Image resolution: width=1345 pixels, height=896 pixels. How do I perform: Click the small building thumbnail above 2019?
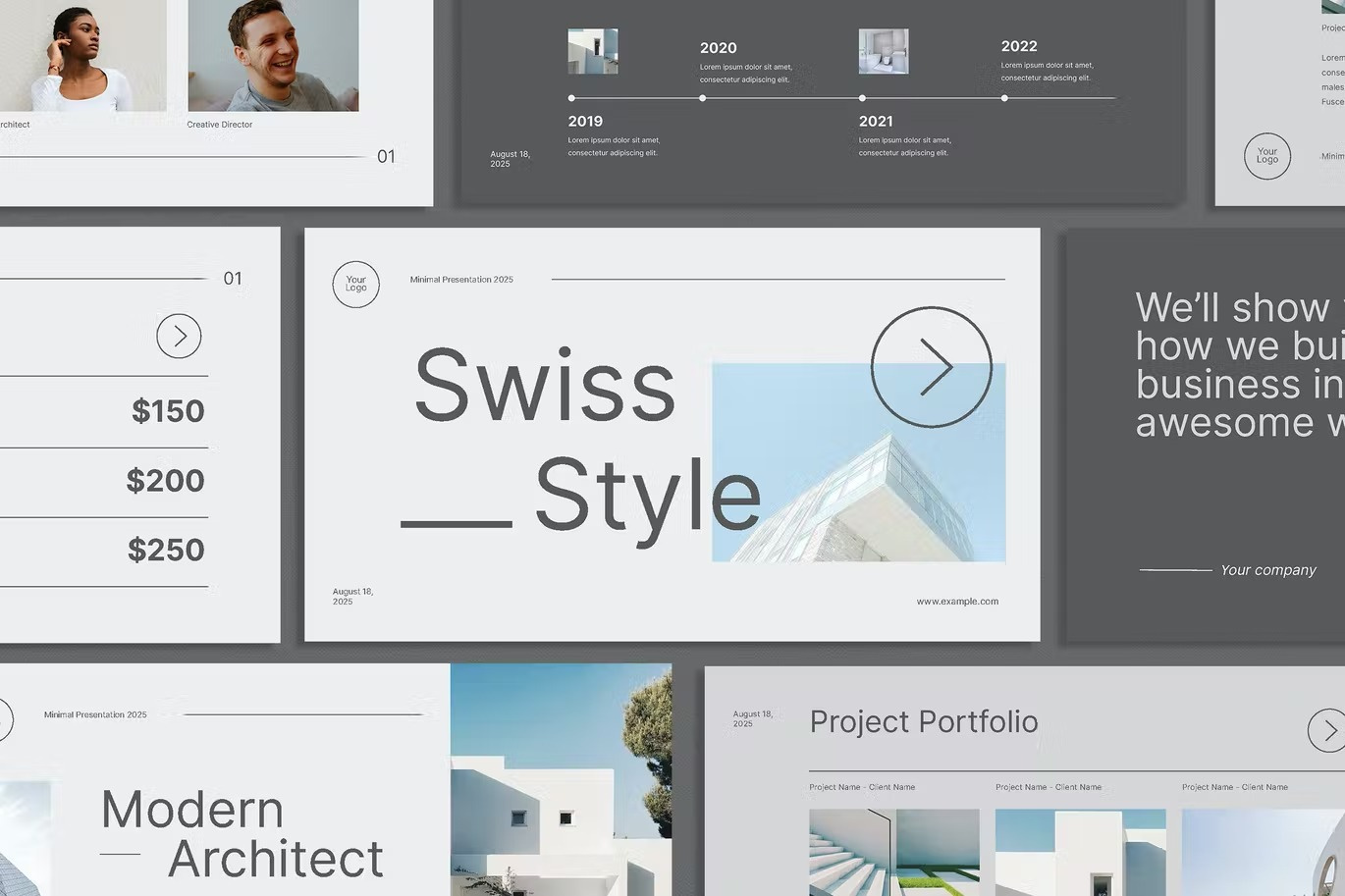pyautogui.click(x=593, y=51)
